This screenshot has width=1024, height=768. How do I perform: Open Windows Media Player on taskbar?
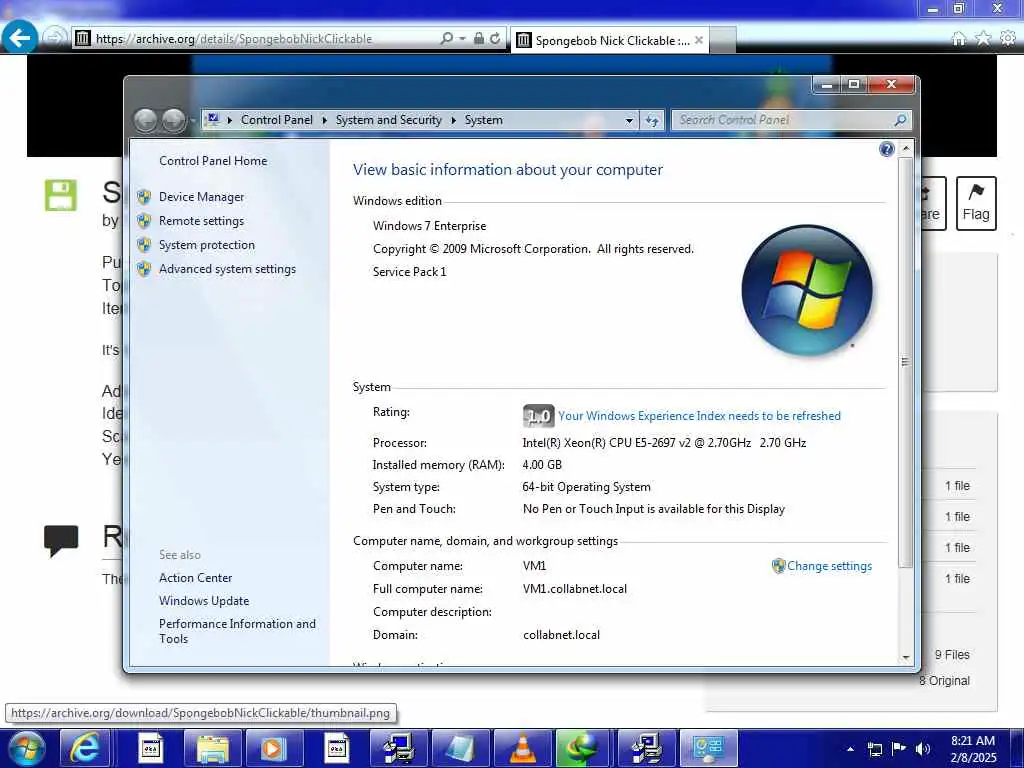273,748
